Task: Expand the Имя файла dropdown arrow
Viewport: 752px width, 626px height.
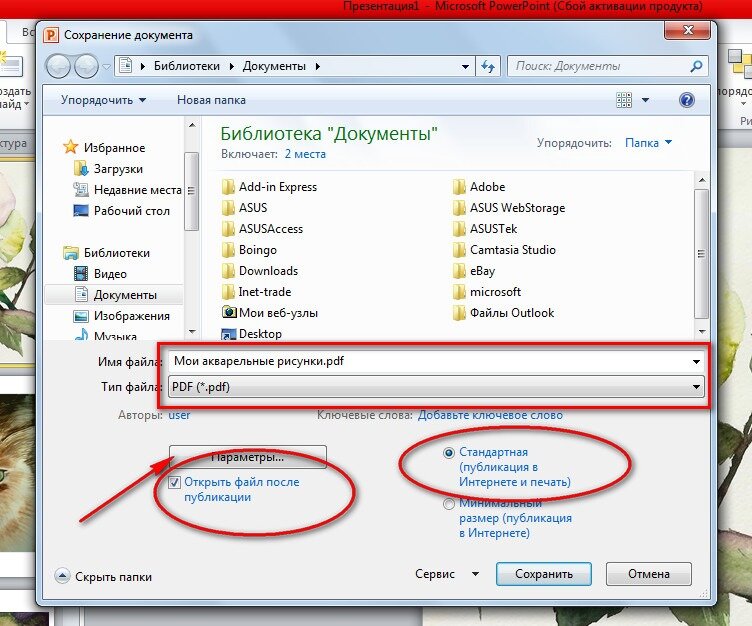Action: 696,361
